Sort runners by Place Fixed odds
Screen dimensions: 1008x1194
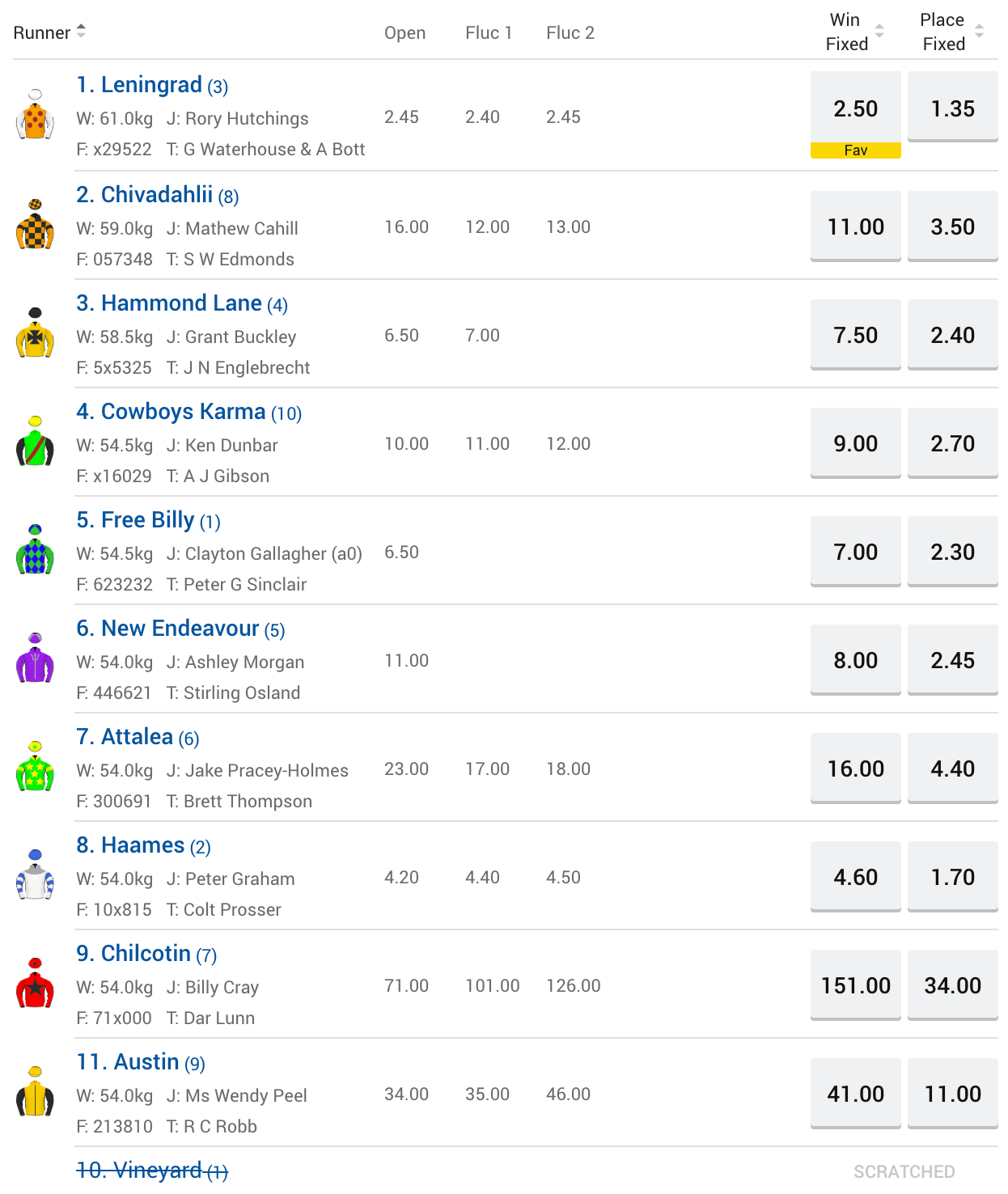coord(951,32)
